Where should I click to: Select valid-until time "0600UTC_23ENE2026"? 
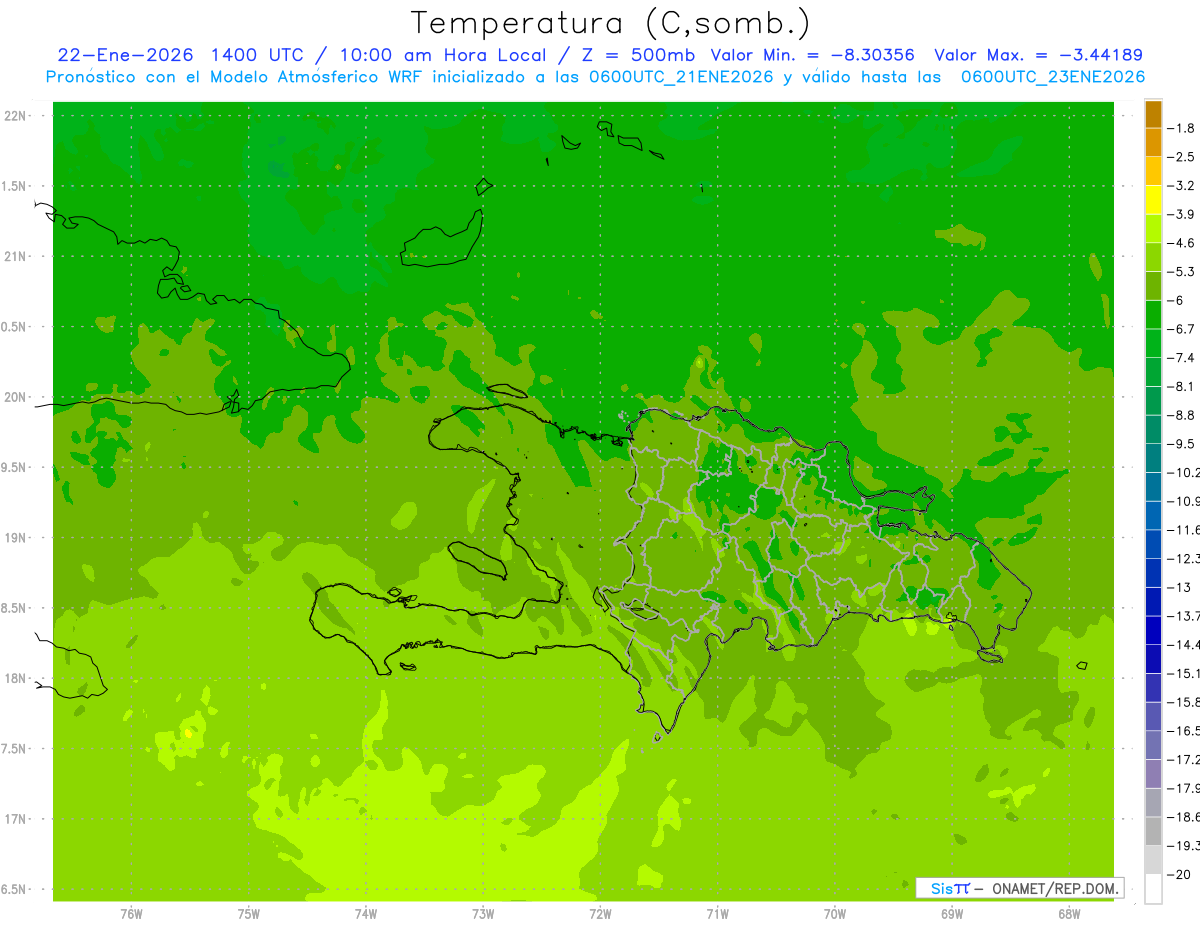[1053, 77]
